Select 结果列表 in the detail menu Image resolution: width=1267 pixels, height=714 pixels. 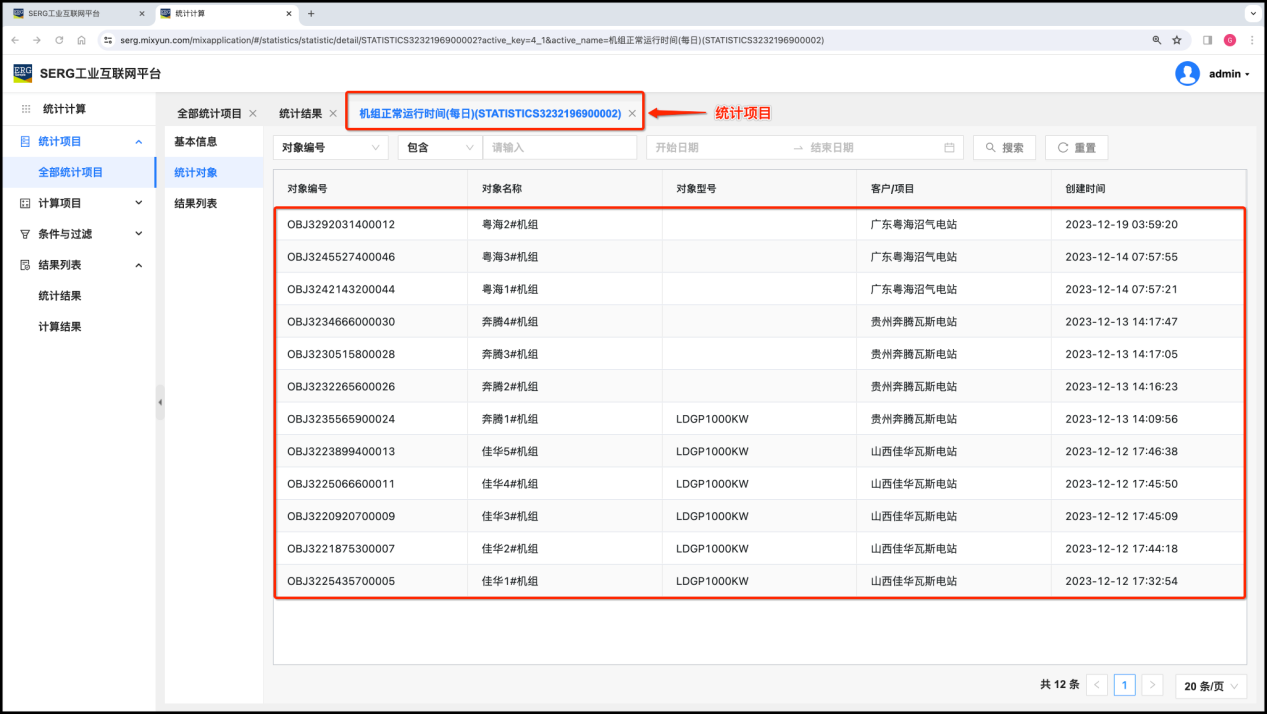pyautogui.click(x=196, y=204)
